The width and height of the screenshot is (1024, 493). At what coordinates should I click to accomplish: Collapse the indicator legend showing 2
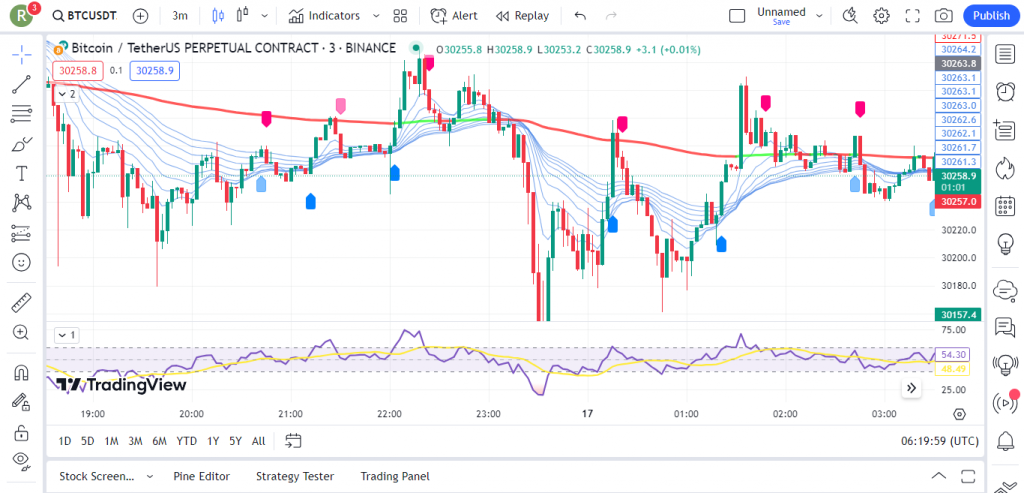66,95
